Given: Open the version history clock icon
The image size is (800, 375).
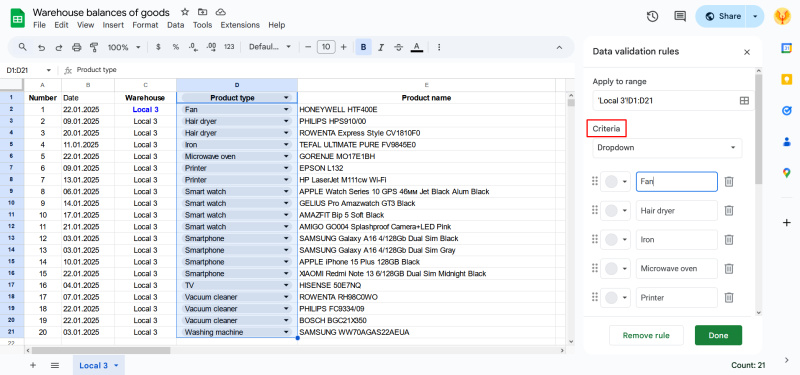Looking at the screenshot, I should pos(652,16).
